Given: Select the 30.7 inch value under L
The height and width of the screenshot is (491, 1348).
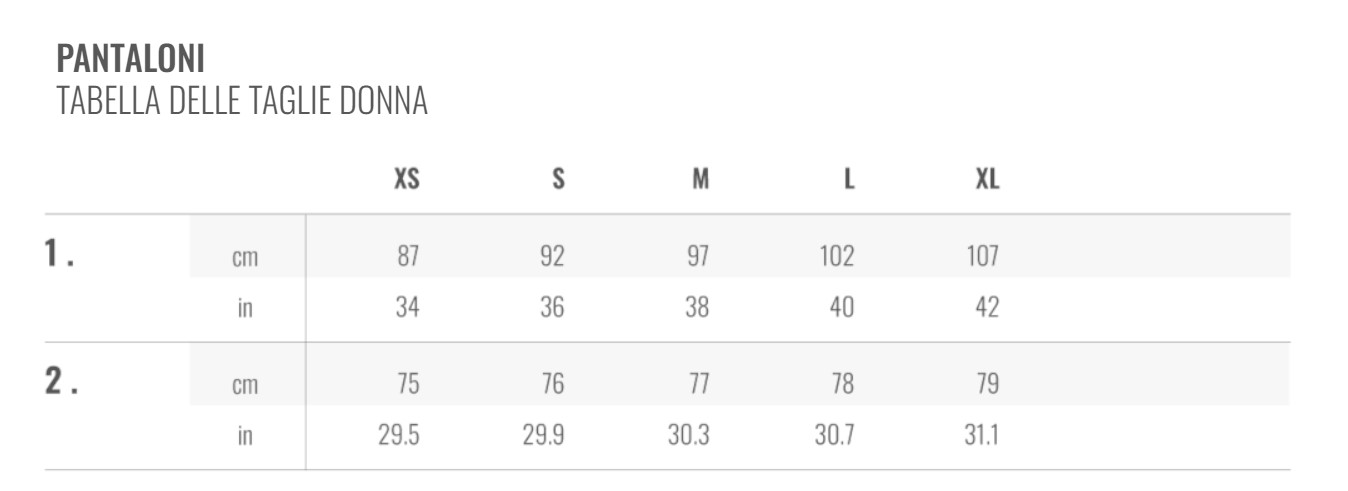Looking at the screenshot, I should [834, 436].
